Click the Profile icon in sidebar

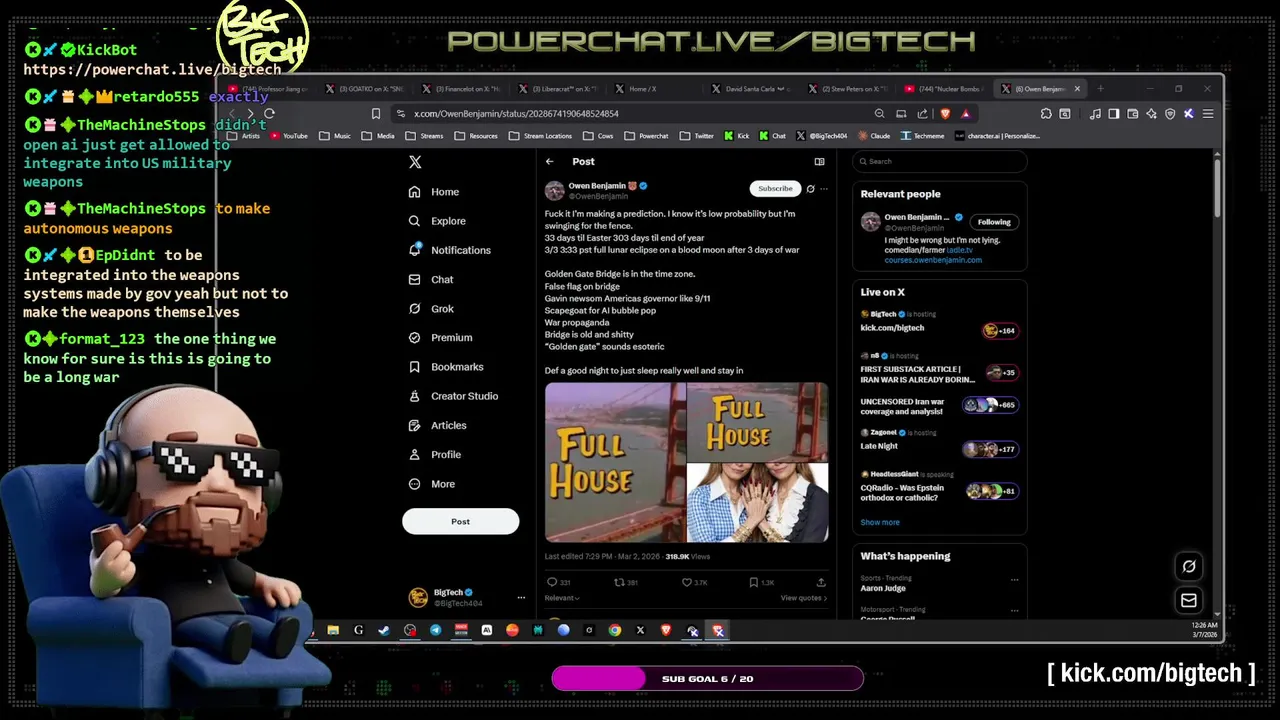coord(414,454)
